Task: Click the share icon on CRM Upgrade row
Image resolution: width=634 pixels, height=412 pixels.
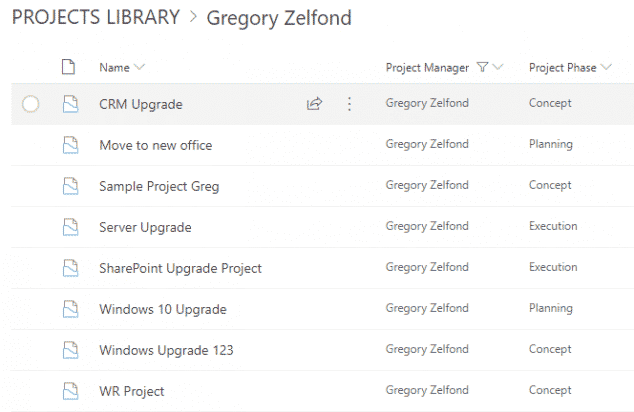Action: [x=314, y=103]
